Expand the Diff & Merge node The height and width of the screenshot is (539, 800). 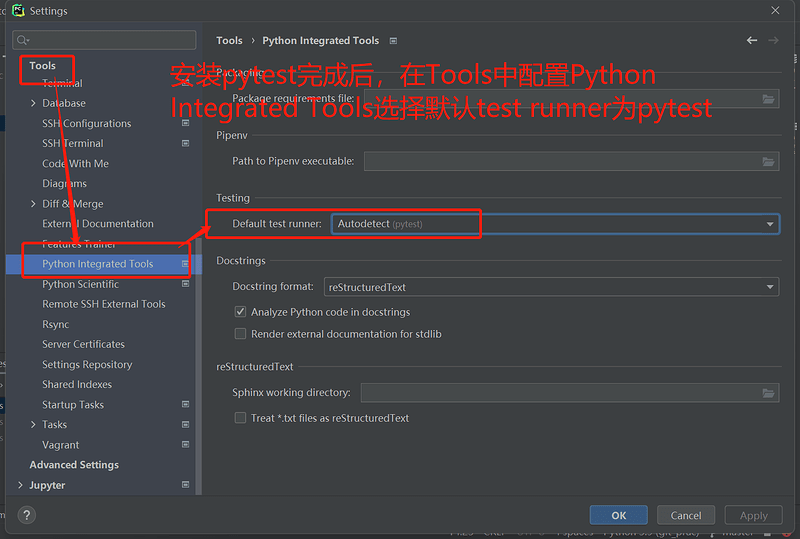pos(33,204)
